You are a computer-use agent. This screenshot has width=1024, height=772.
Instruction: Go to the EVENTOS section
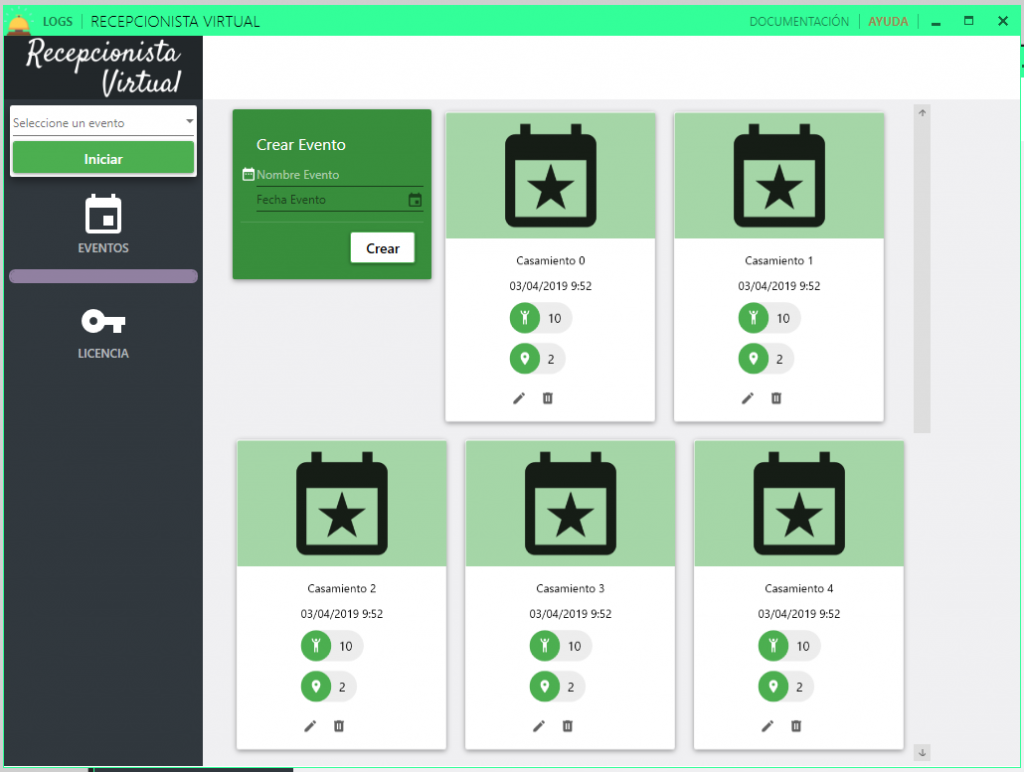(103, 224)
